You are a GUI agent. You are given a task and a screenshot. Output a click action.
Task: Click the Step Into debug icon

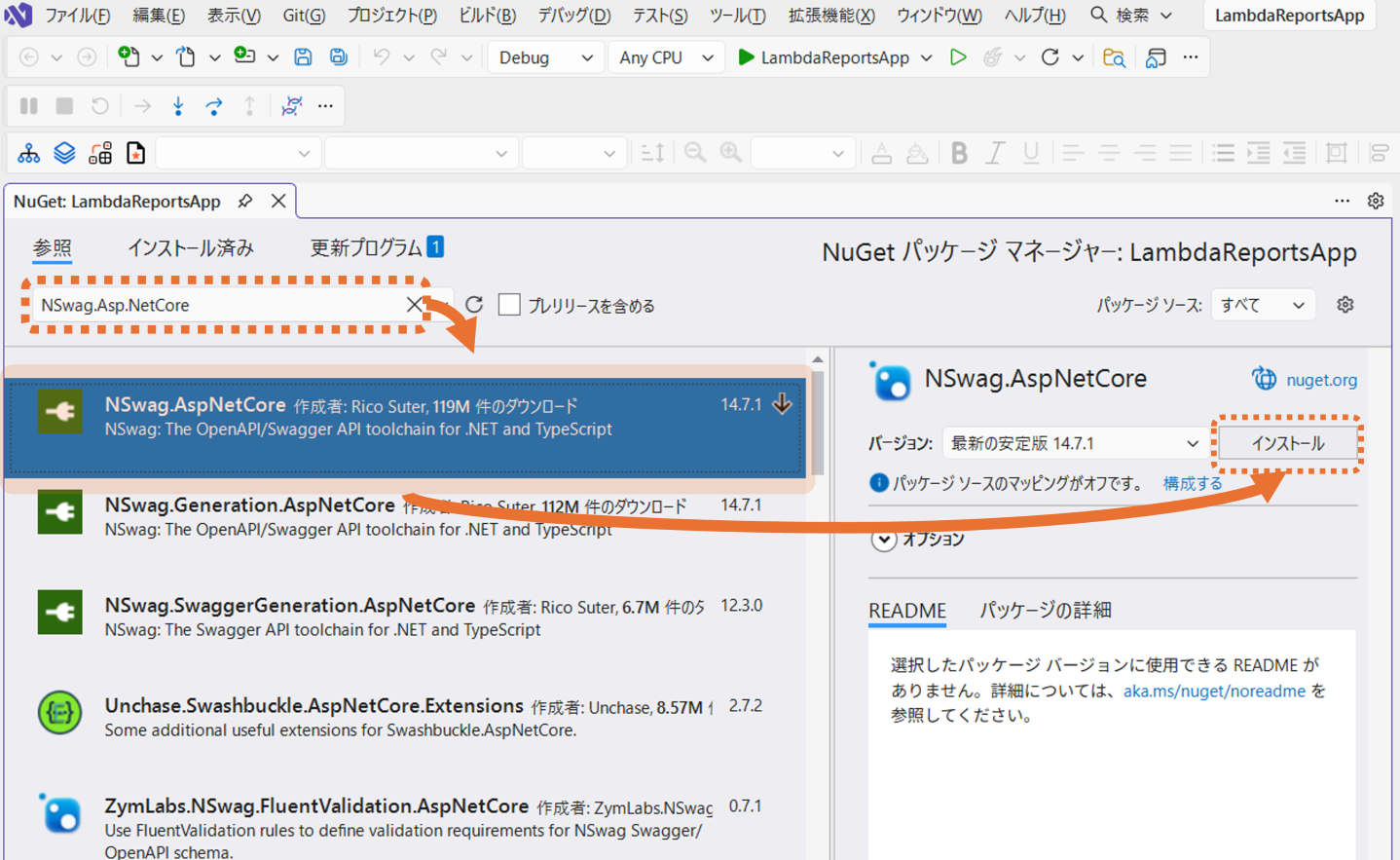tap(178, 105)
